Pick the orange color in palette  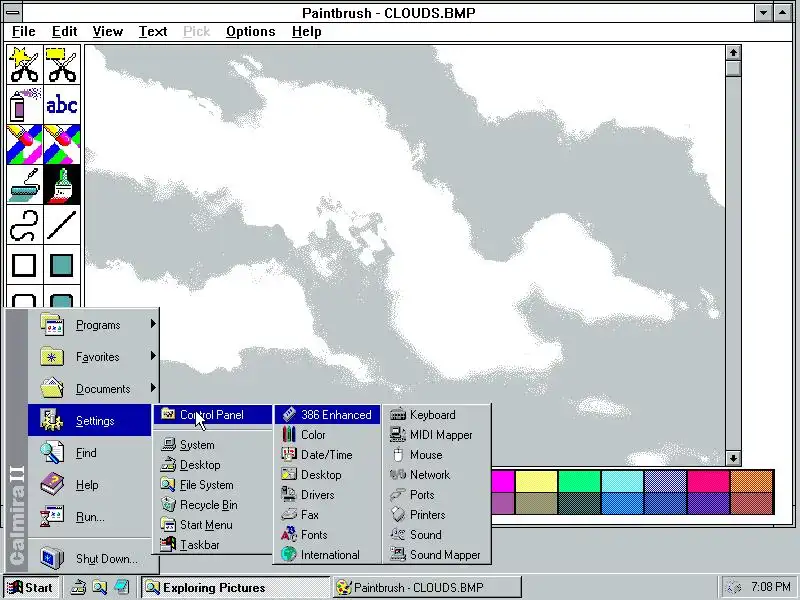[x=752, y=482]
